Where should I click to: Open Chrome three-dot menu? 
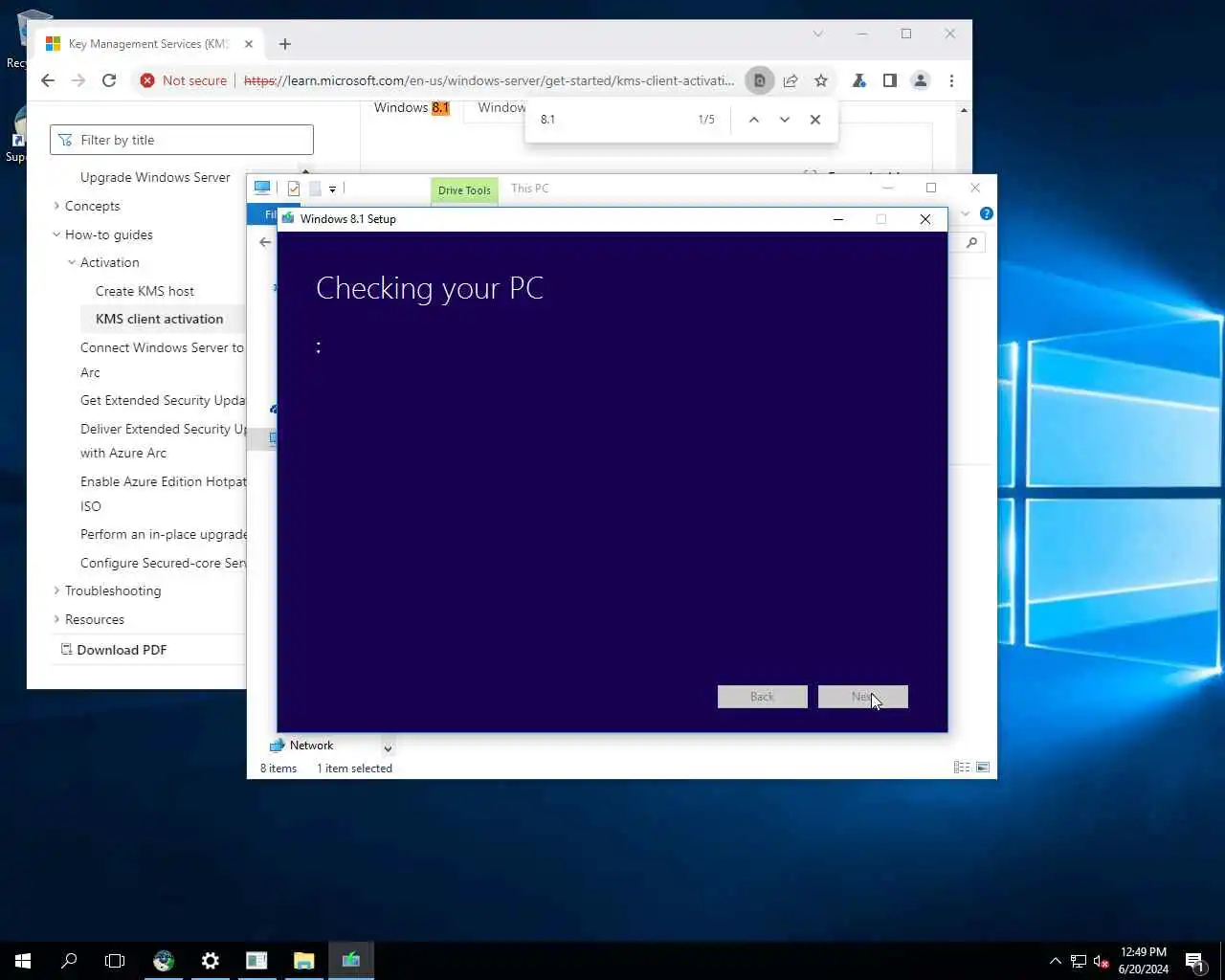pyautogui.click(x=951, y=80)
